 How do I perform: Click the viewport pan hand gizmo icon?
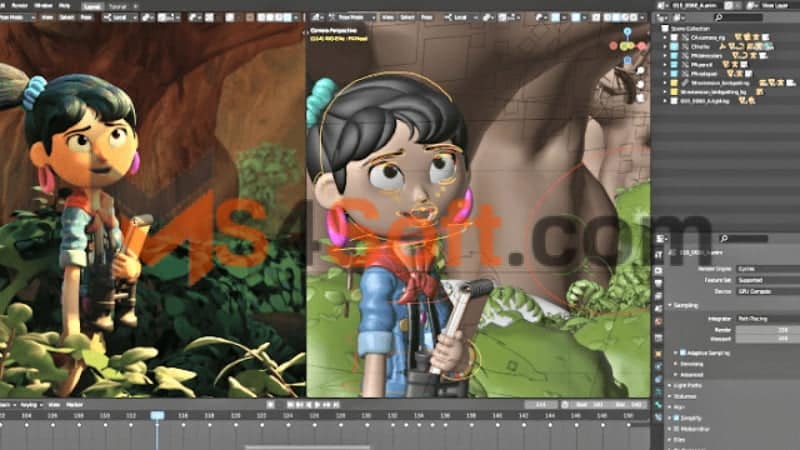[641, 84]
